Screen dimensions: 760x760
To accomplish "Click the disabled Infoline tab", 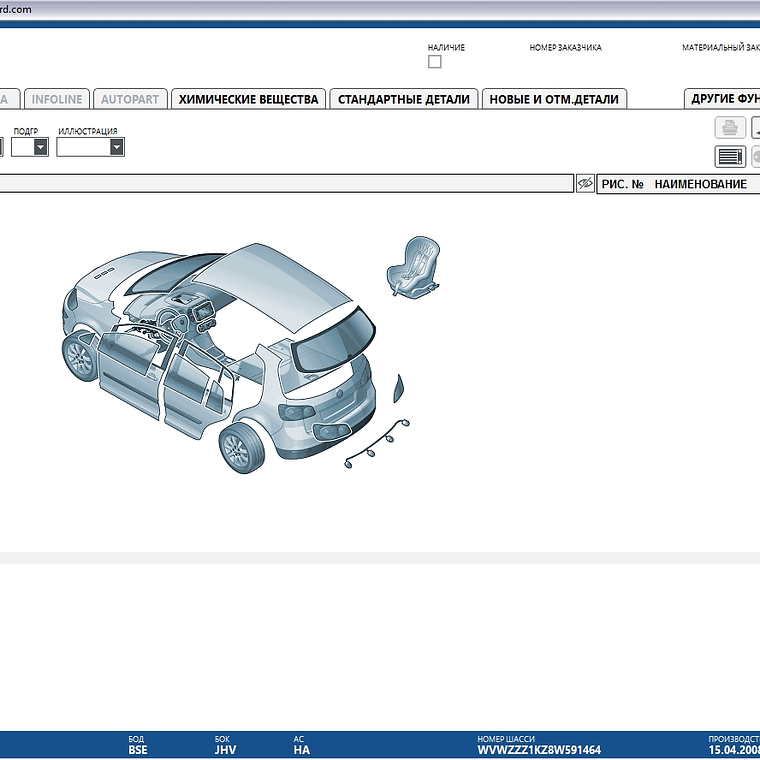I will point(57,99).
